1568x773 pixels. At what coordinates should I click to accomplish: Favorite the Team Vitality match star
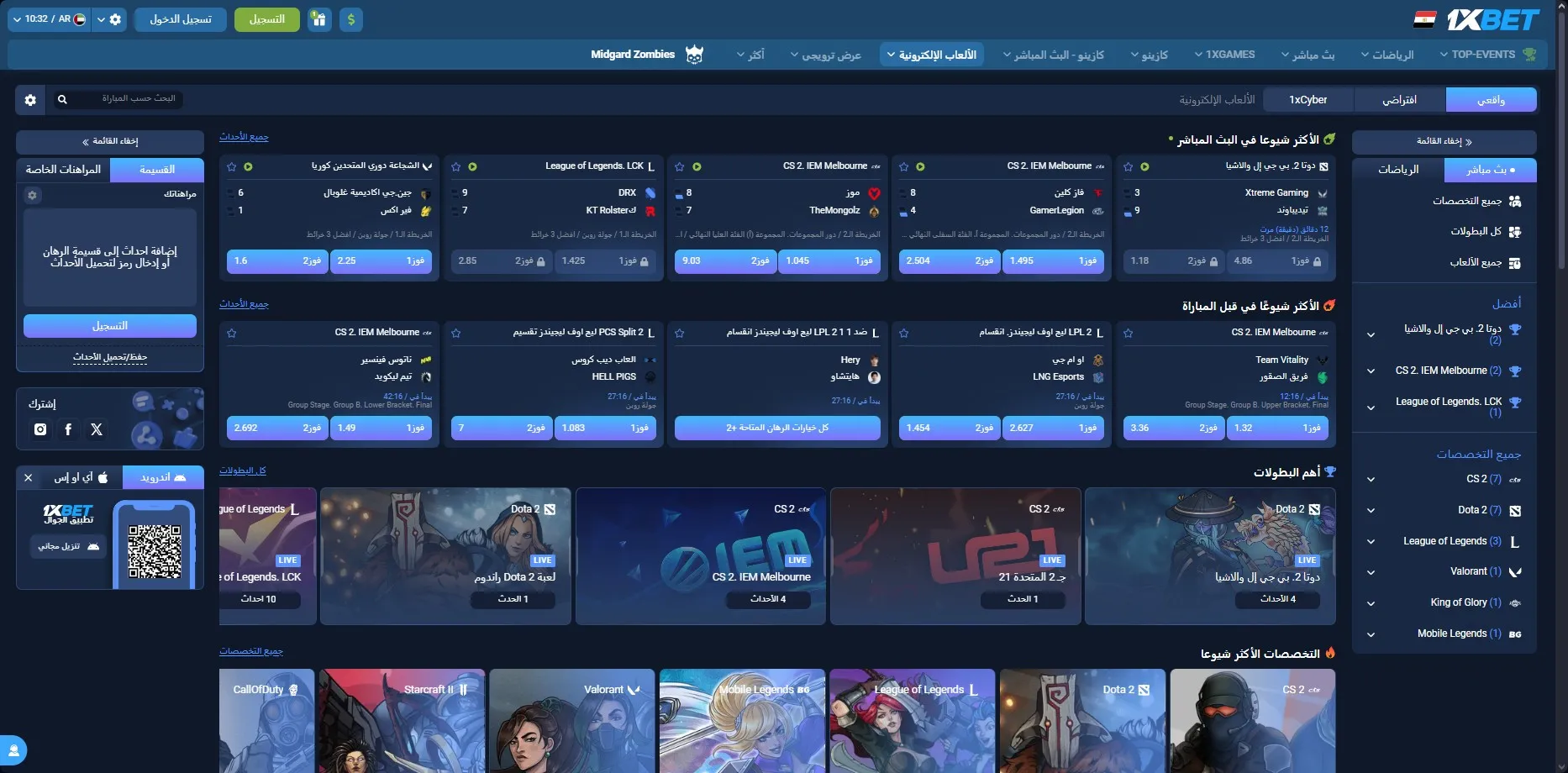[1129, 334]
